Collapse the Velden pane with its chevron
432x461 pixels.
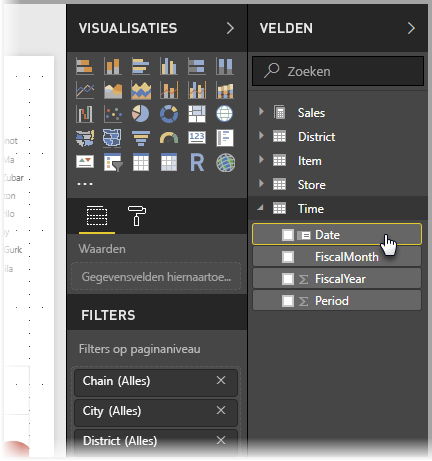(411, 28)
